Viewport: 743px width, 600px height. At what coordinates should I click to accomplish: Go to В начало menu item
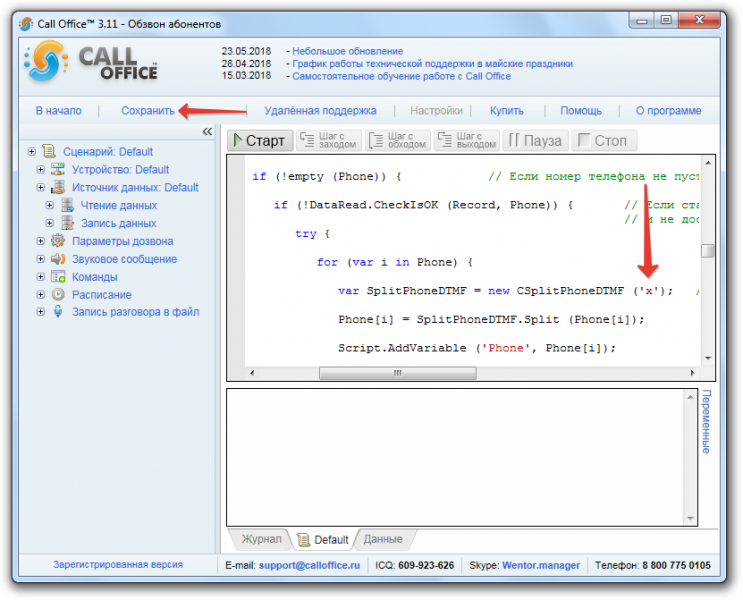pos(59,111)
